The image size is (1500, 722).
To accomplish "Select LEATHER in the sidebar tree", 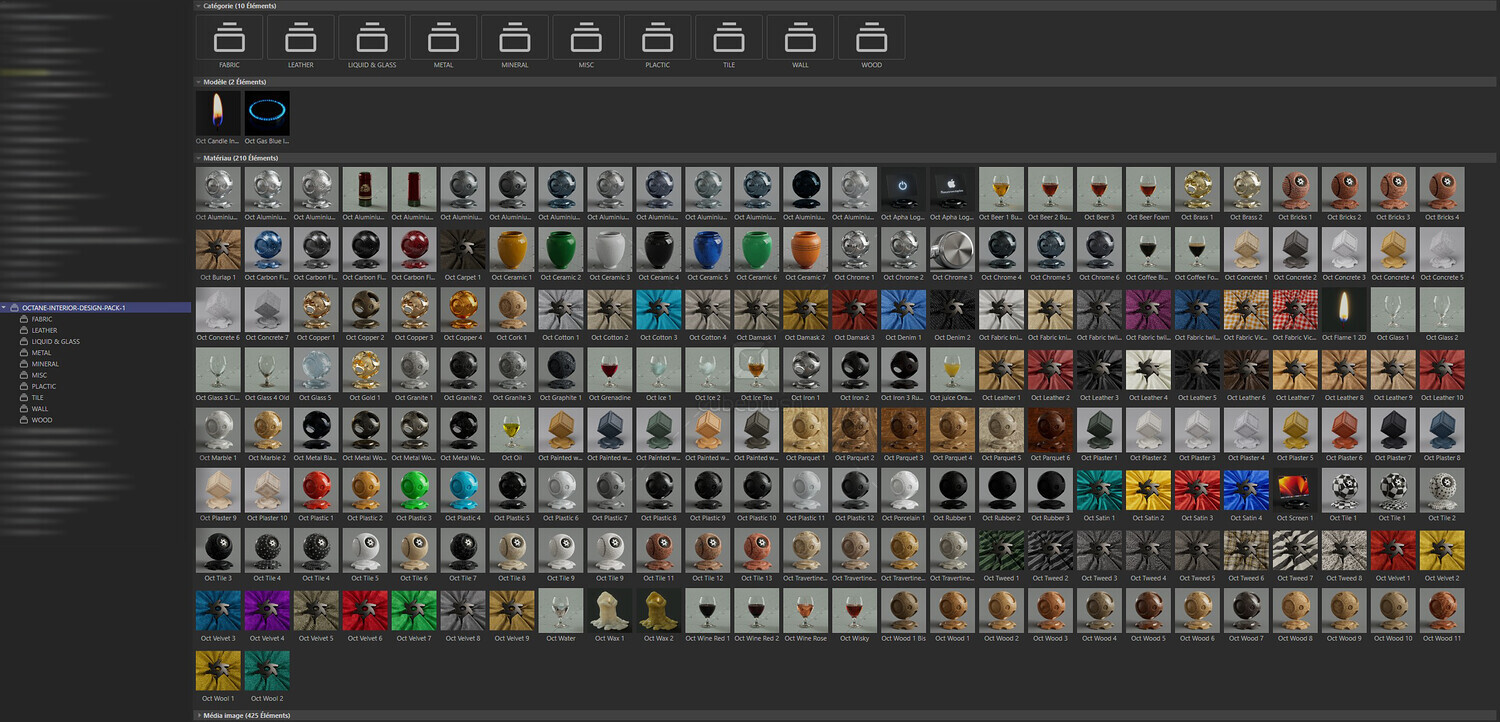I will pos(44,330).
